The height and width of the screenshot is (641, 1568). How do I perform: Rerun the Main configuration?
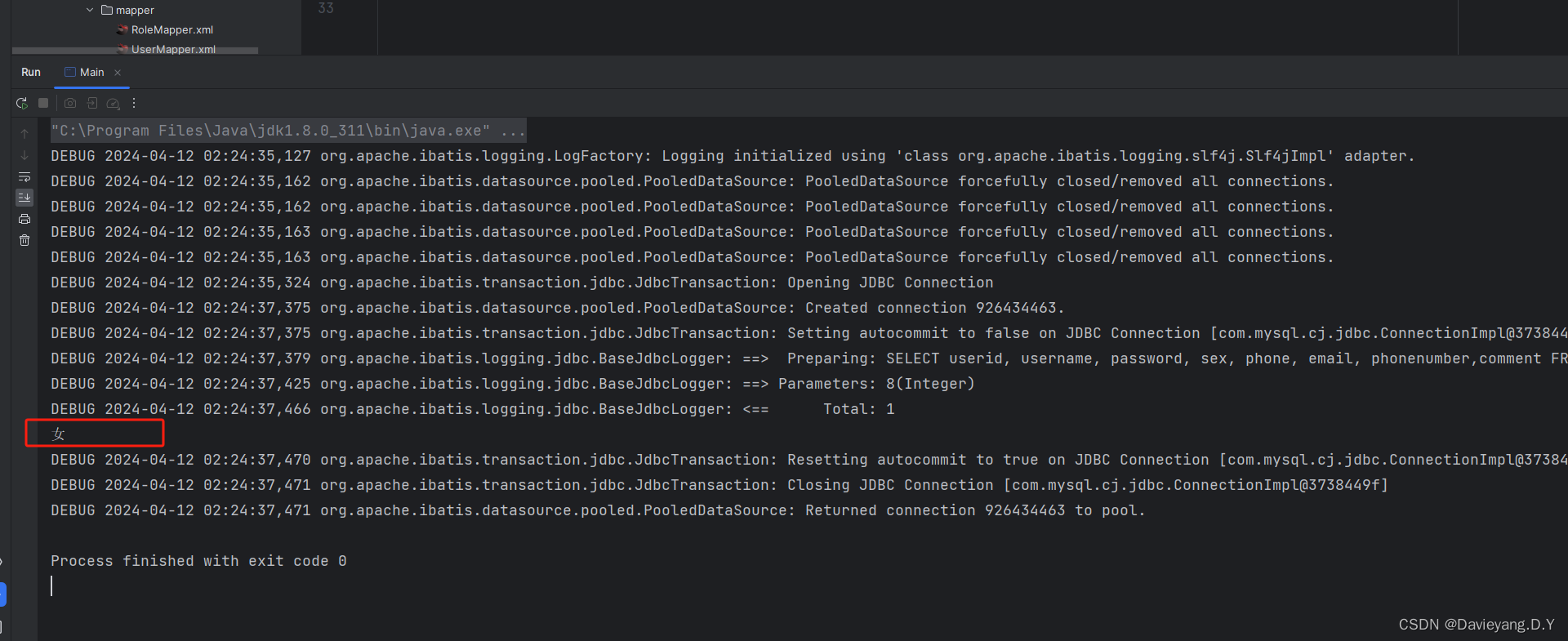coord(22,103)
